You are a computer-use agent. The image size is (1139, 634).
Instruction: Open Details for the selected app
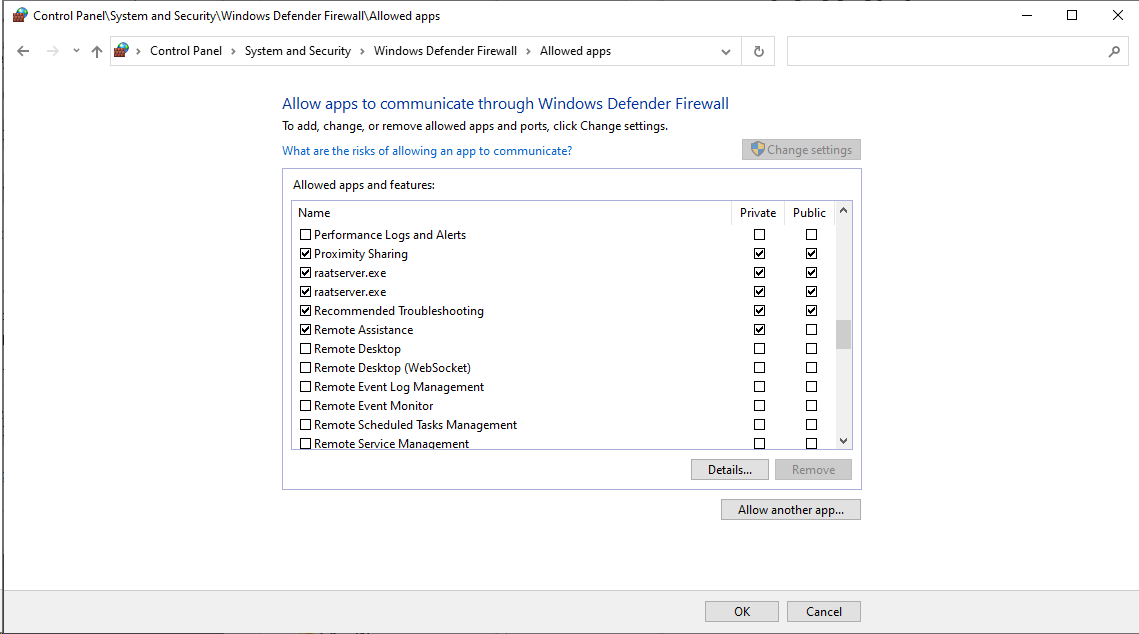click(x=729, y=470)
